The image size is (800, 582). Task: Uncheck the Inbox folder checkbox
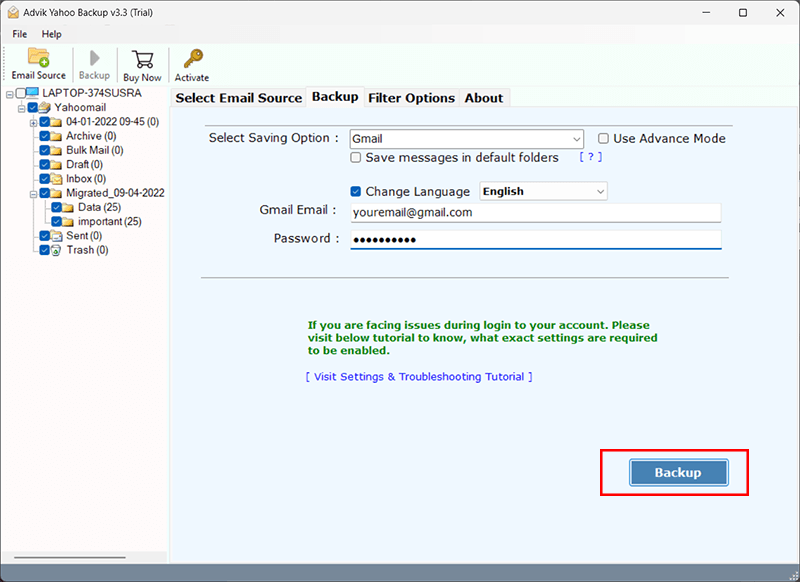tap(44, 179)
